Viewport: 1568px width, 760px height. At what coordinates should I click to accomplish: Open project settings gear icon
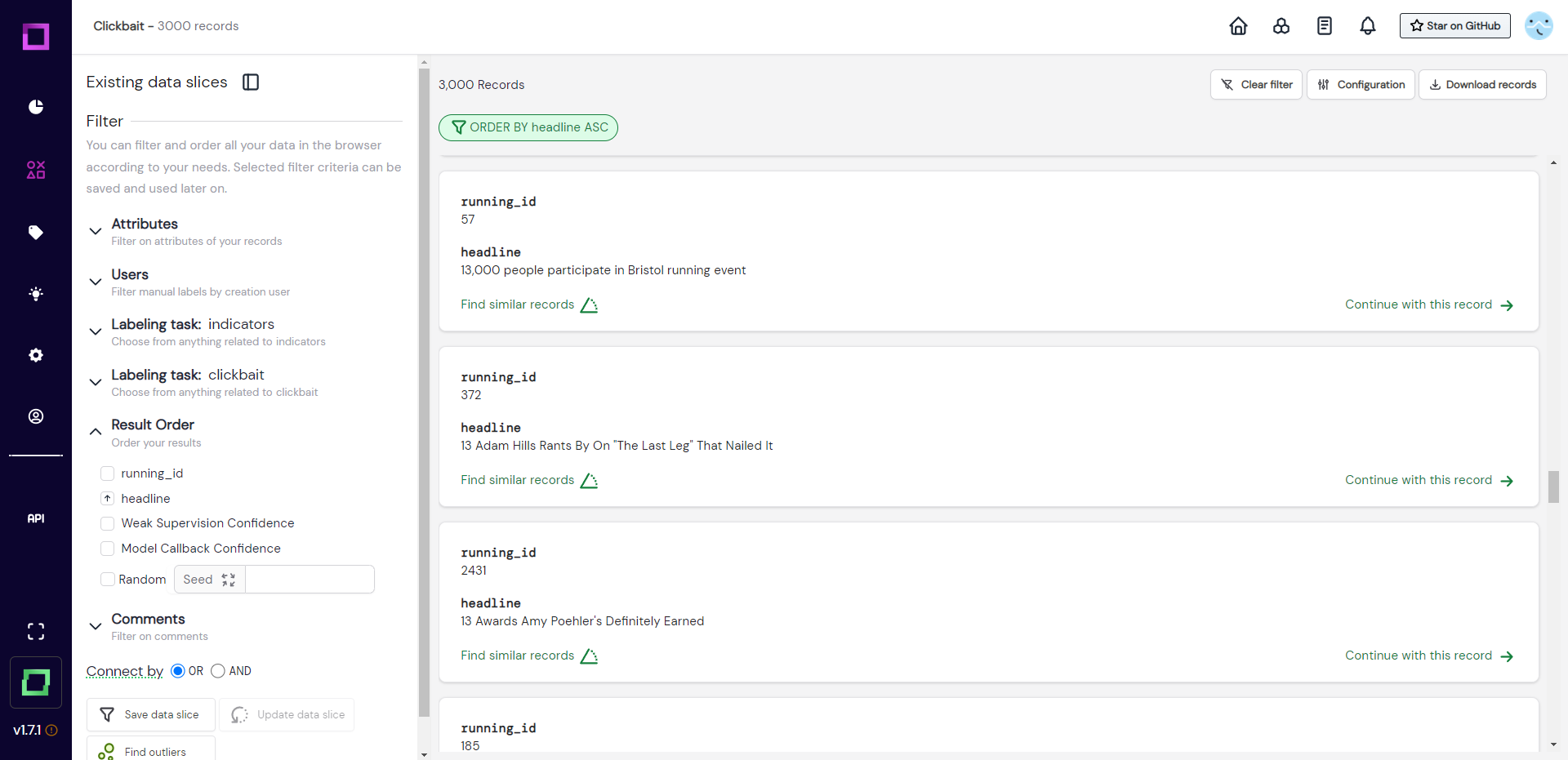pyautogui.click(x=36, y=355)
